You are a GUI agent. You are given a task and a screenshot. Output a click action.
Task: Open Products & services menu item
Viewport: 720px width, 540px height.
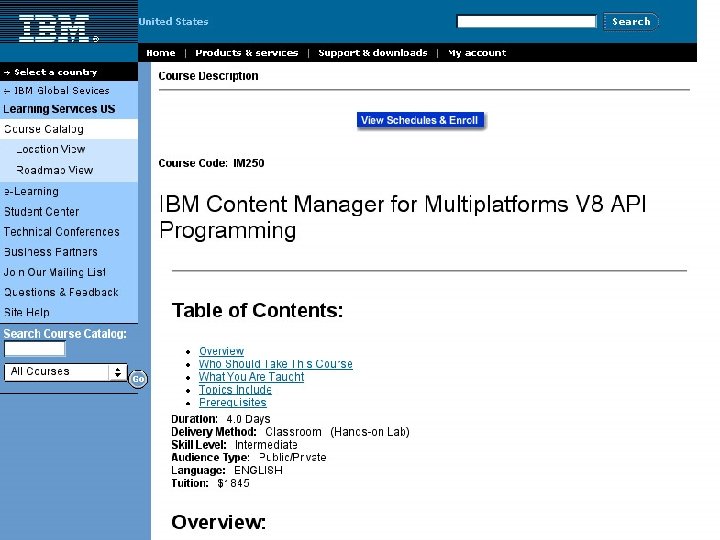[247, 53]
